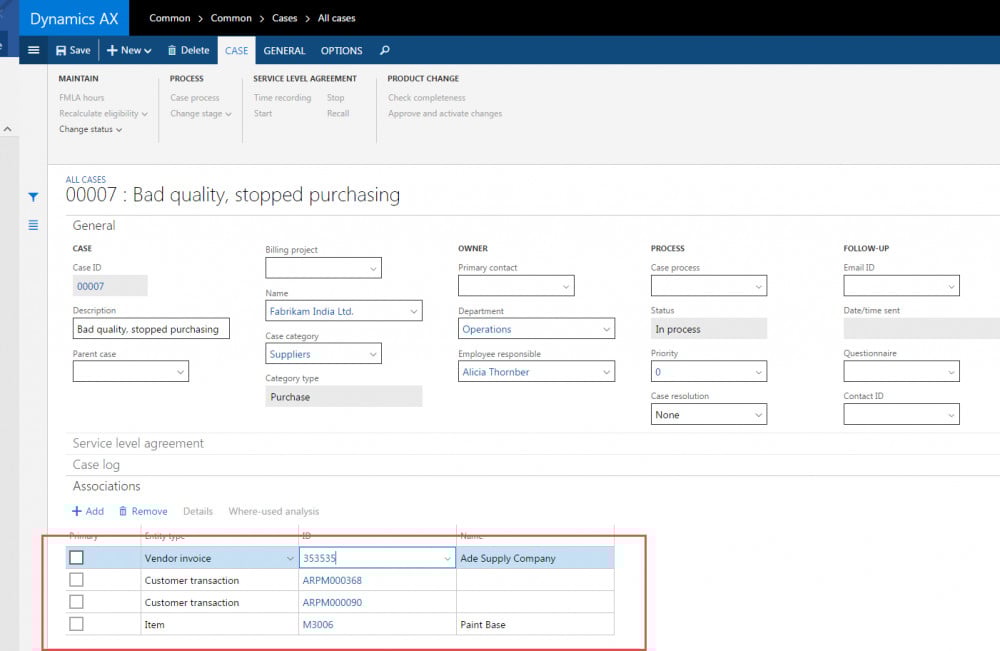Open the Case resolution dropdown
The height and width of the screenshot is (651, 1000).
point(757,415)
